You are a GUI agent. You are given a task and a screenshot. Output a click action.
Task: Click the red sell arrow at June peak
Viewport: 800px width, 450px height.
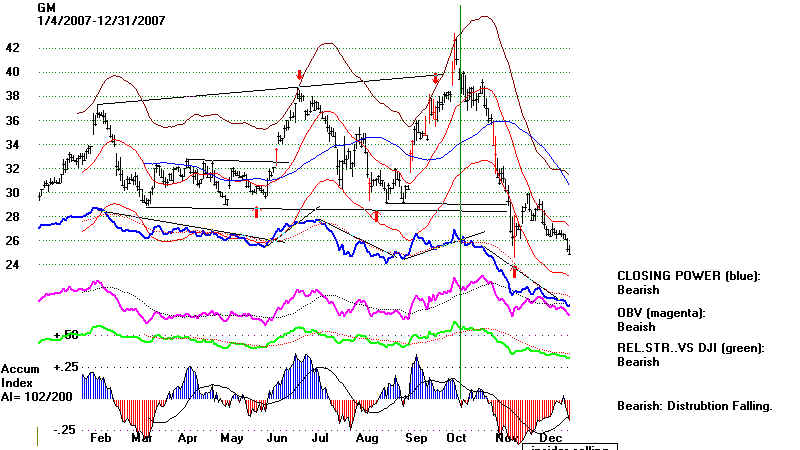click(x=299, y=77)
